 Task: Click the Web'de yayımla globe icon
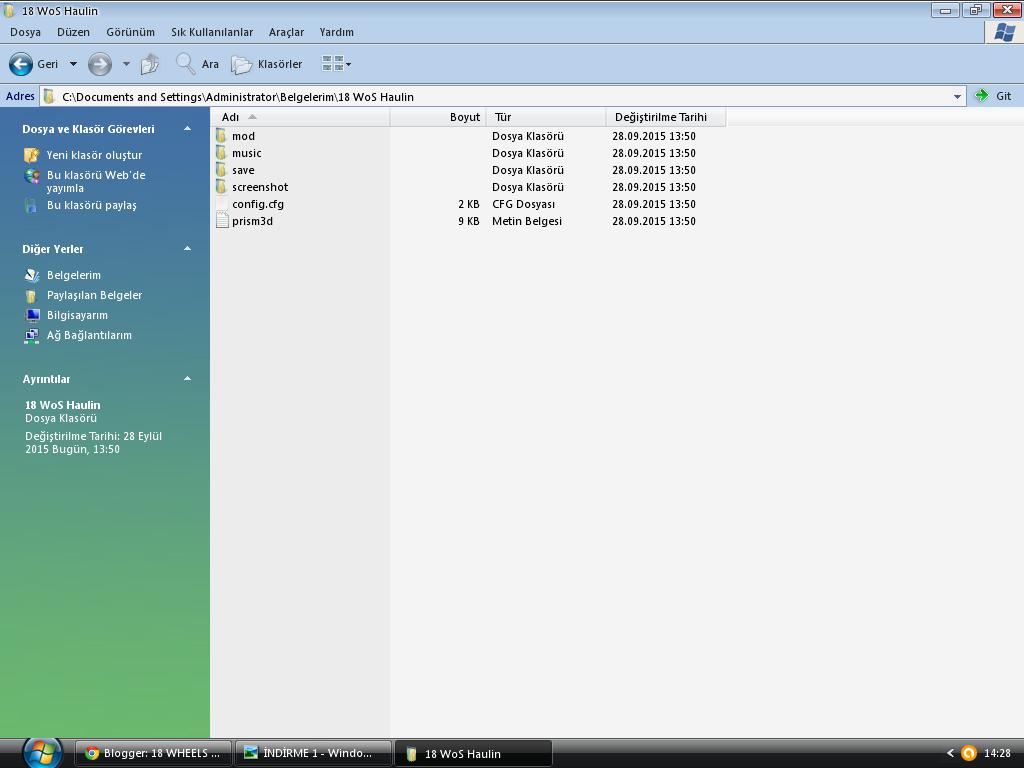click(31, 175)
